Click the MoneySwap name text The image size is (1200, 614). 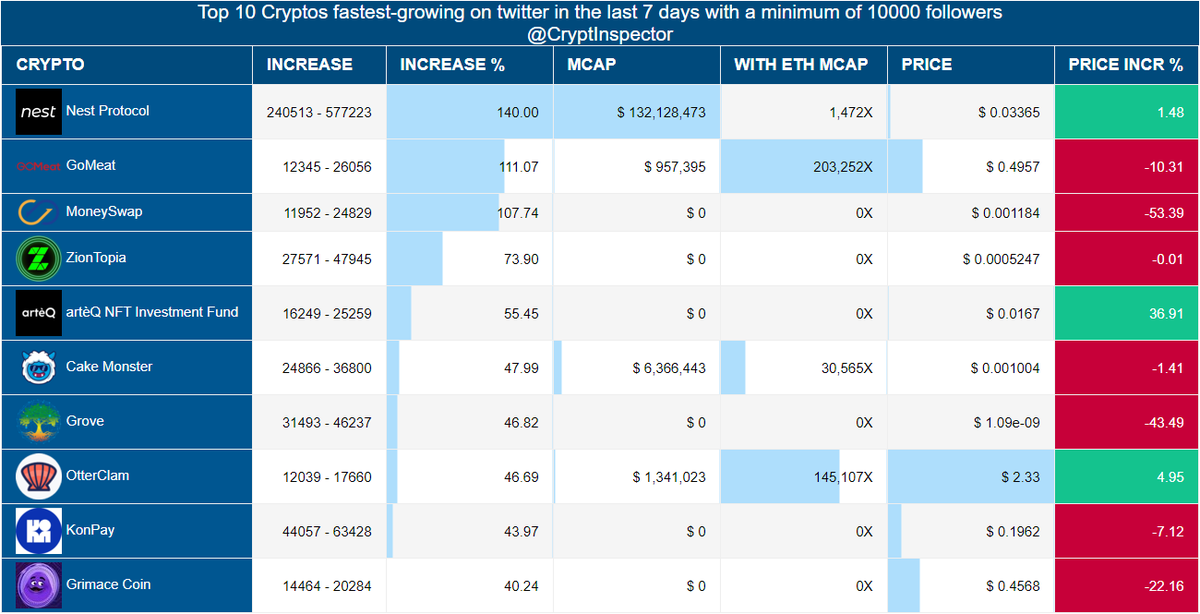click(x=106, y=213)
